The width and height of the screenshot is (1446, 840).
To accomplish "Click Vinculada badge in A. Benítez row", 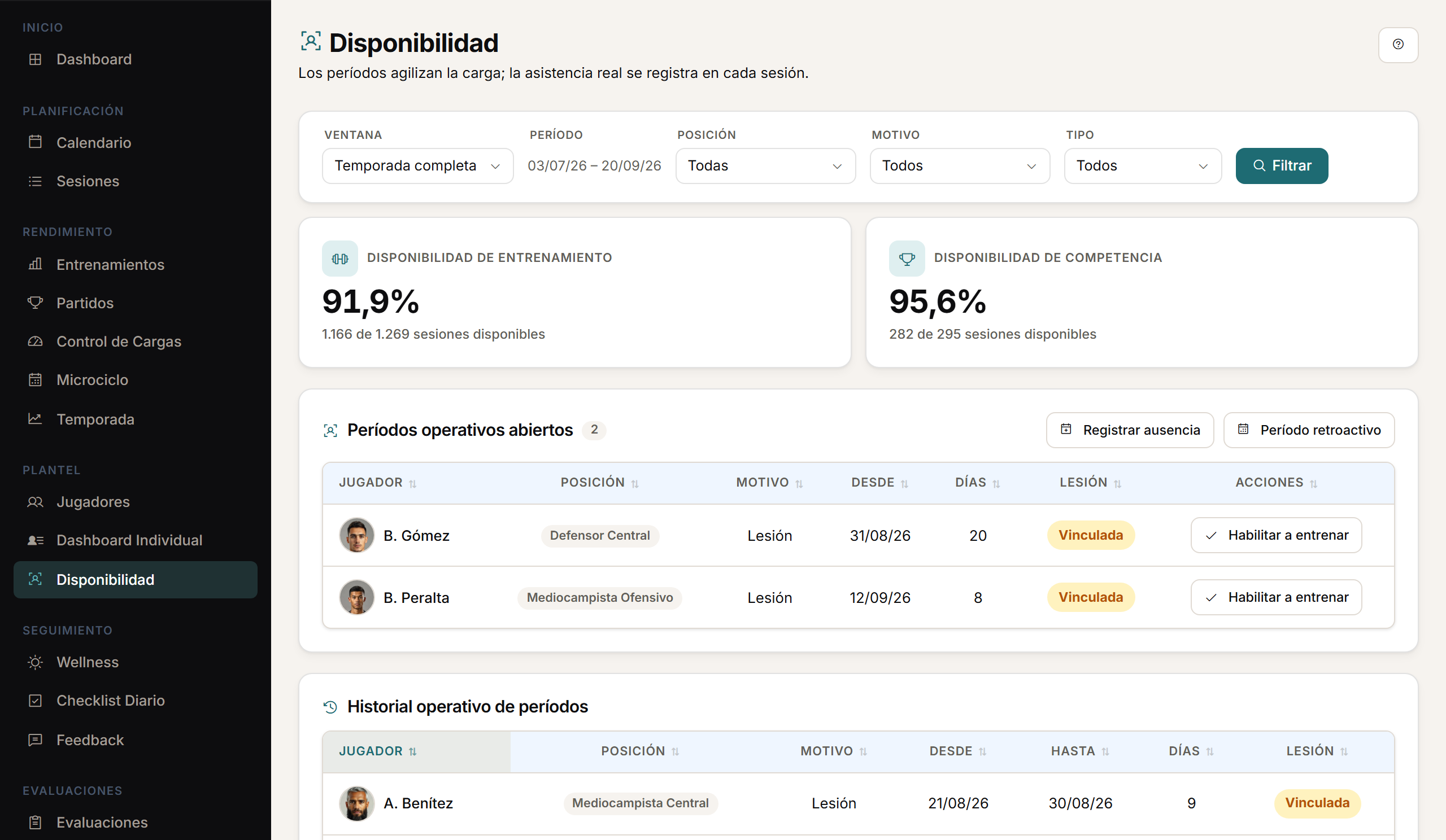I will point(1317,803).
